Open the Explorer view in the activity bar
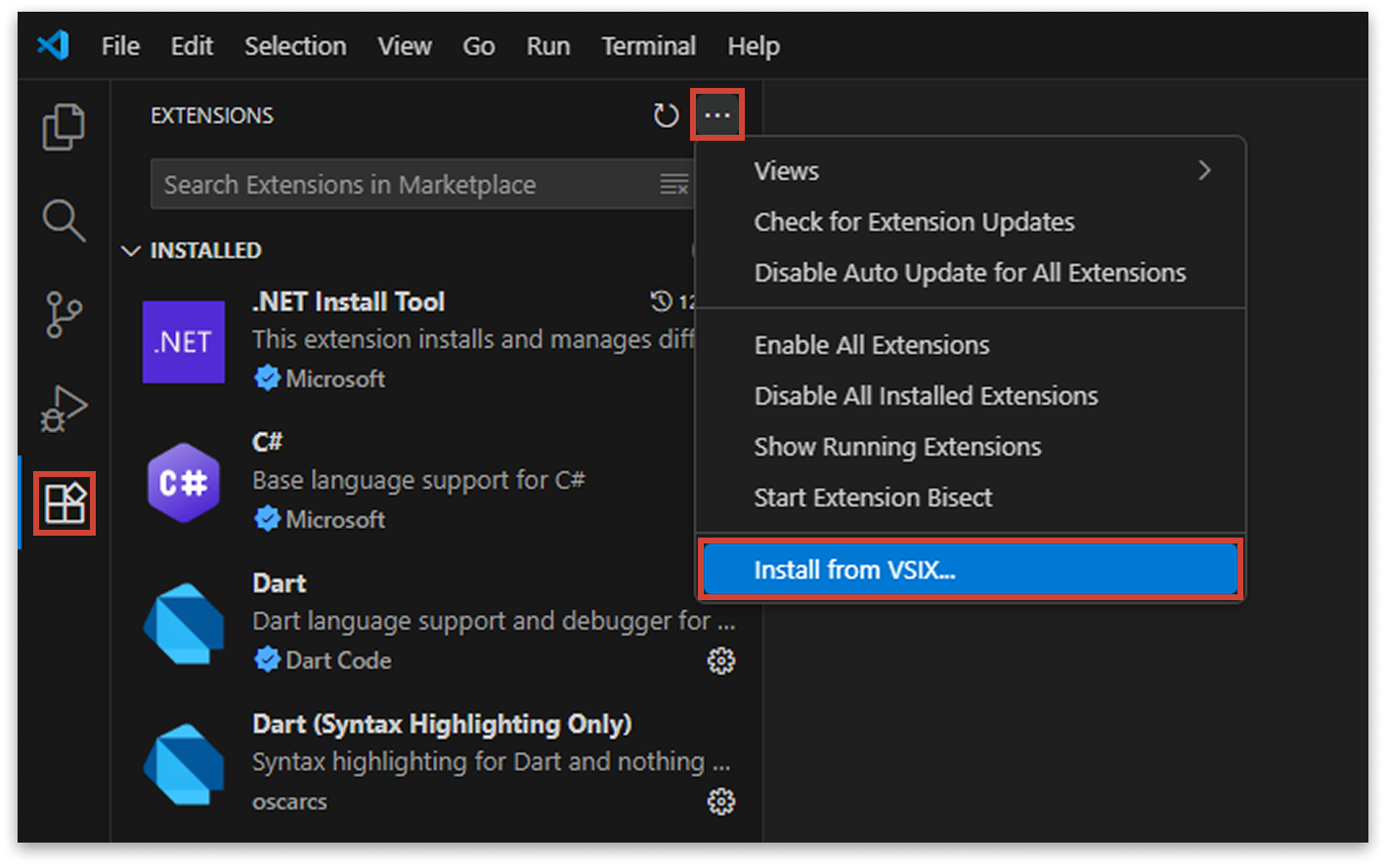 63,126
